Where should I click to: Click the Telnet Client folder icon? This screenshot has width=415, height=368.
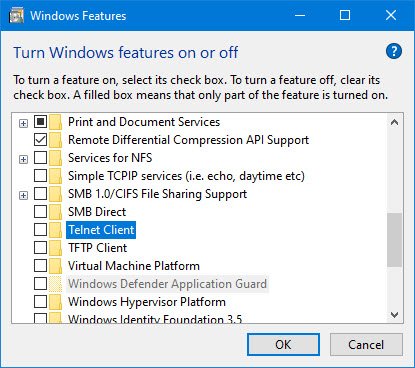55,230
